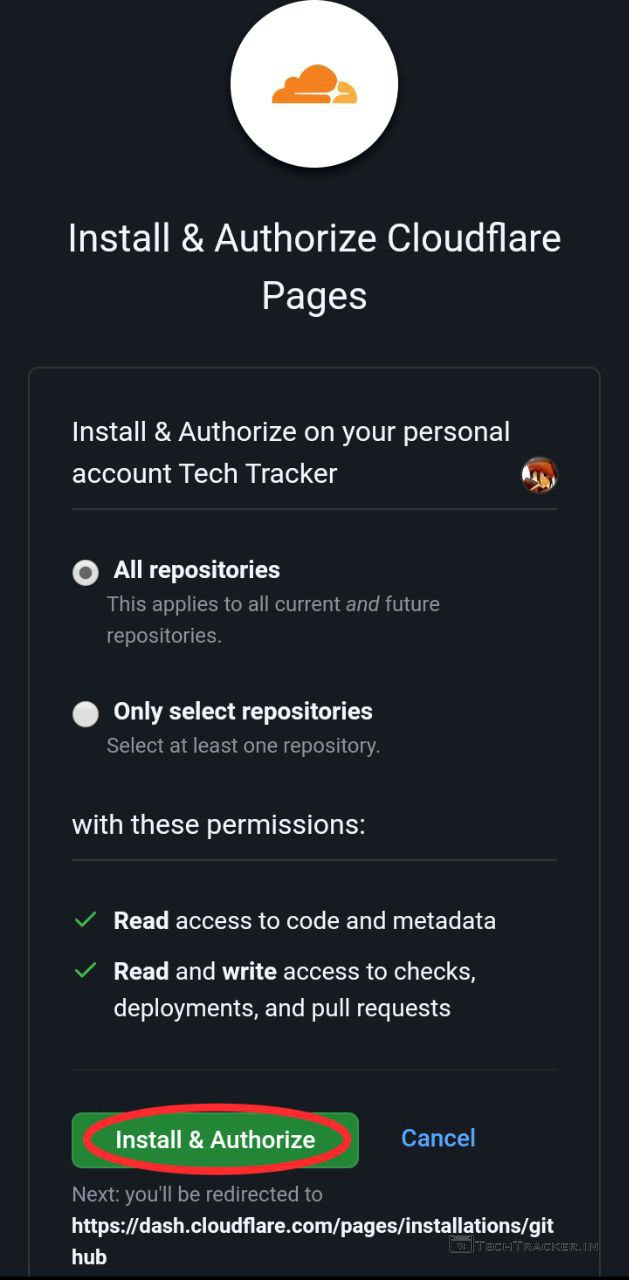Image resolution: width=629 pixels, height=1280 pixels.
Task: Click "Select at least one repository" hint
Action: 243,746
